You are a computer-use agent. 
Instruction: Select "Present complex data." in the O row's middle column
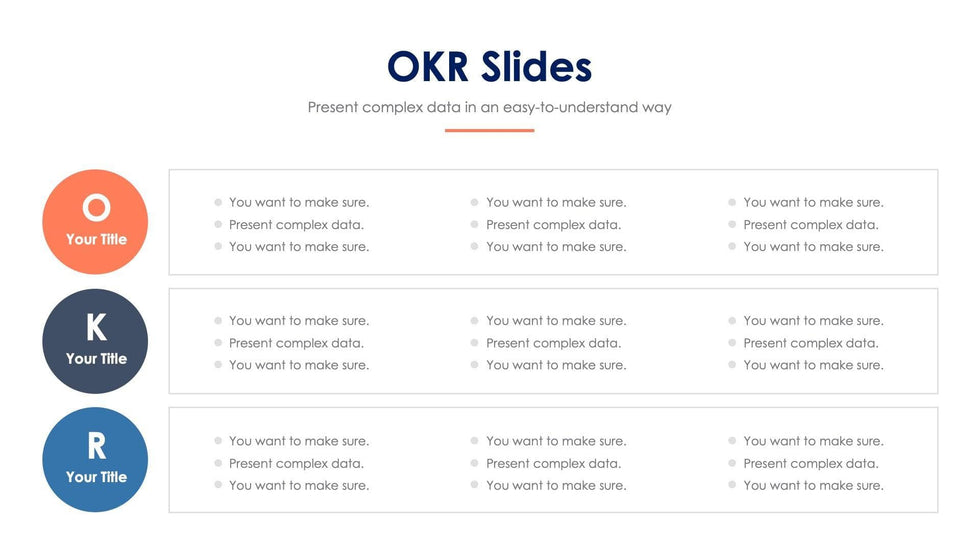pos(553,225)
